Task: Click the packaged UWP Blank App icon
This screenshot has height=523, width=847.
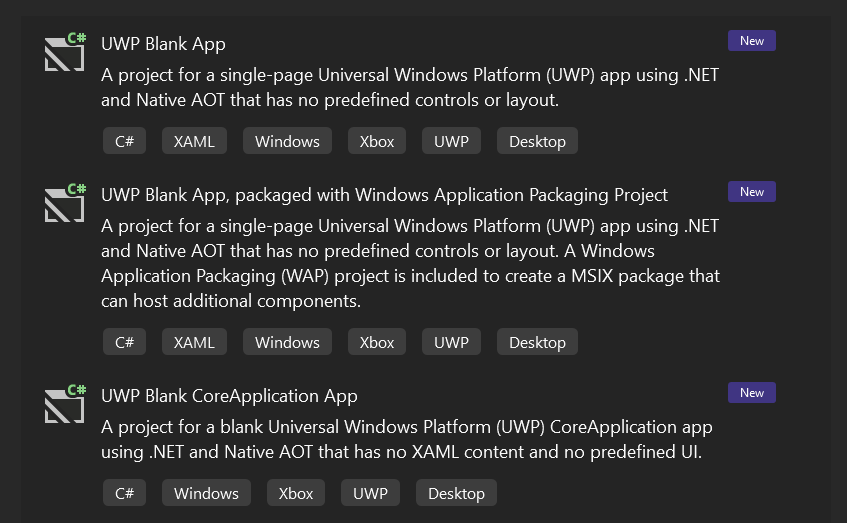Action: pyautogui.click(x=65, y=205)
